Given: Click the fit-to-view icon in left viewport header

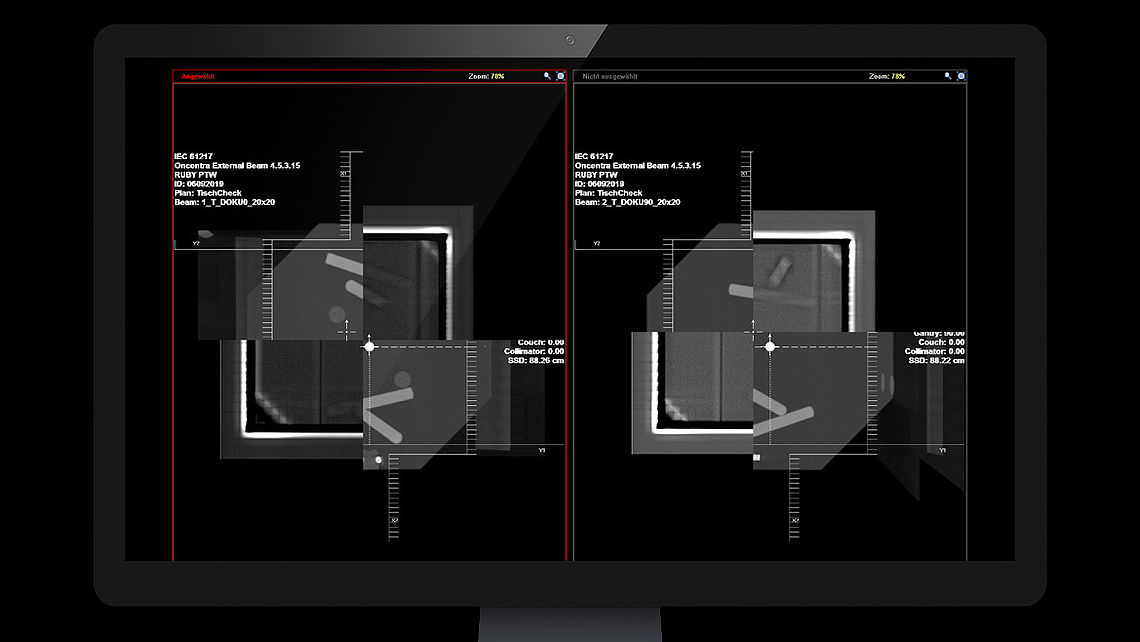Looking at the screenshot, I should tap(561, 75).
